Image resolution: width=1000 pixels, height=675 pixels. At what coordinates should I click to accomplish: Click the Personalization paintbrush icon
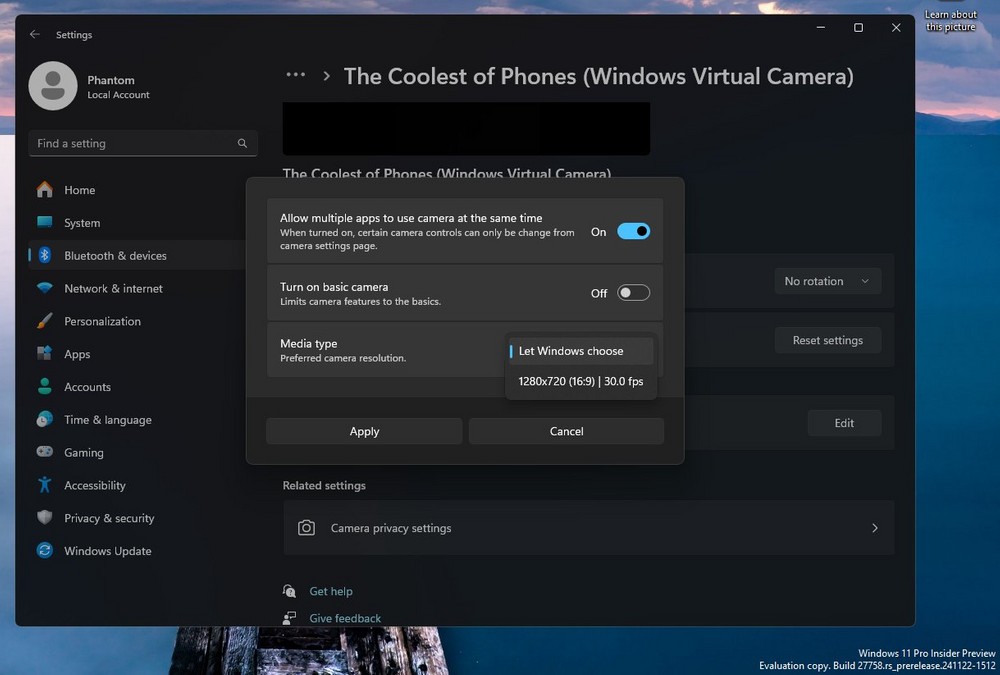point(45,321)
